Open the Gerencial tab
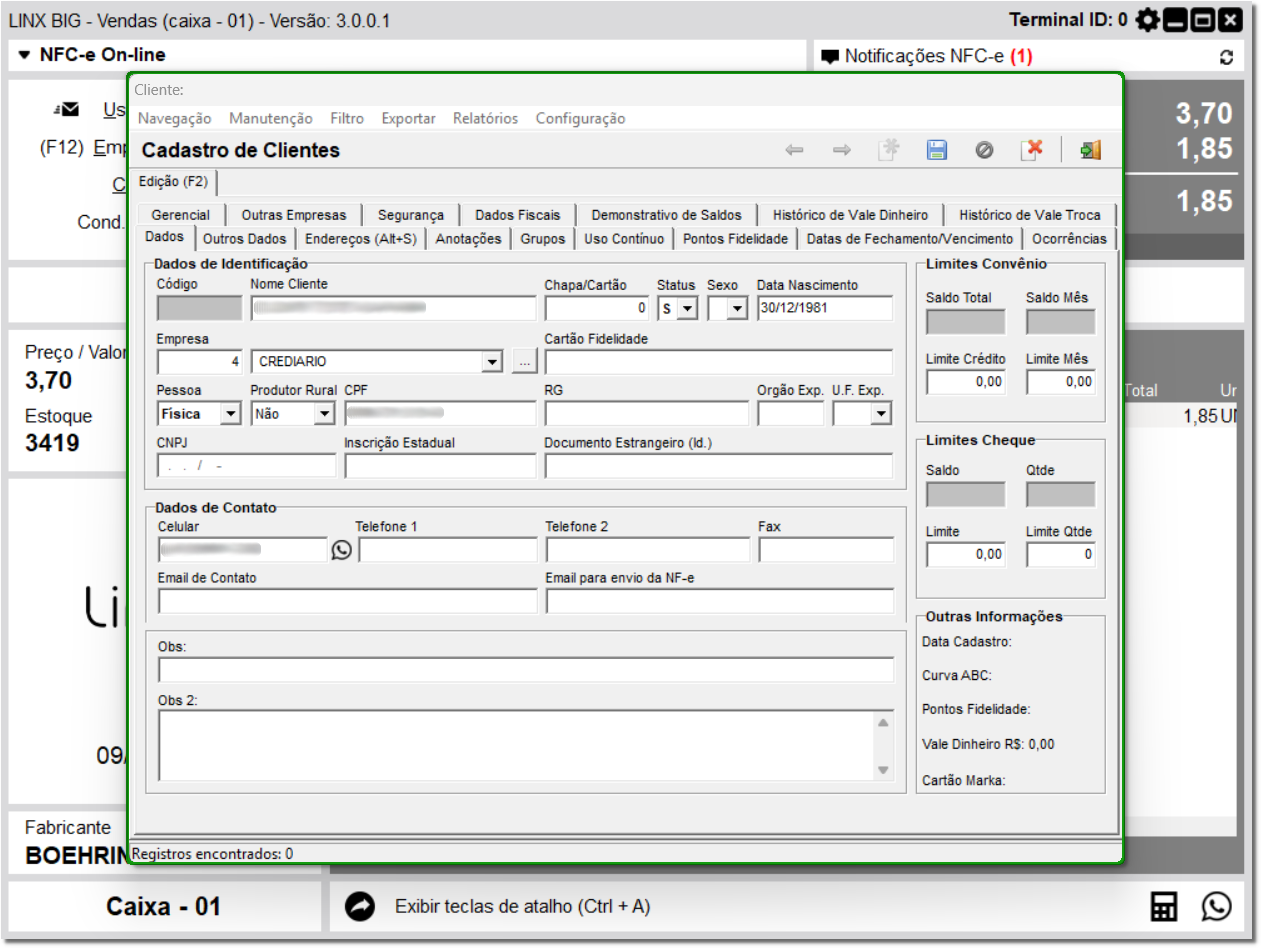This screenshot has height=948, width=1261. (x=181, y=215)
